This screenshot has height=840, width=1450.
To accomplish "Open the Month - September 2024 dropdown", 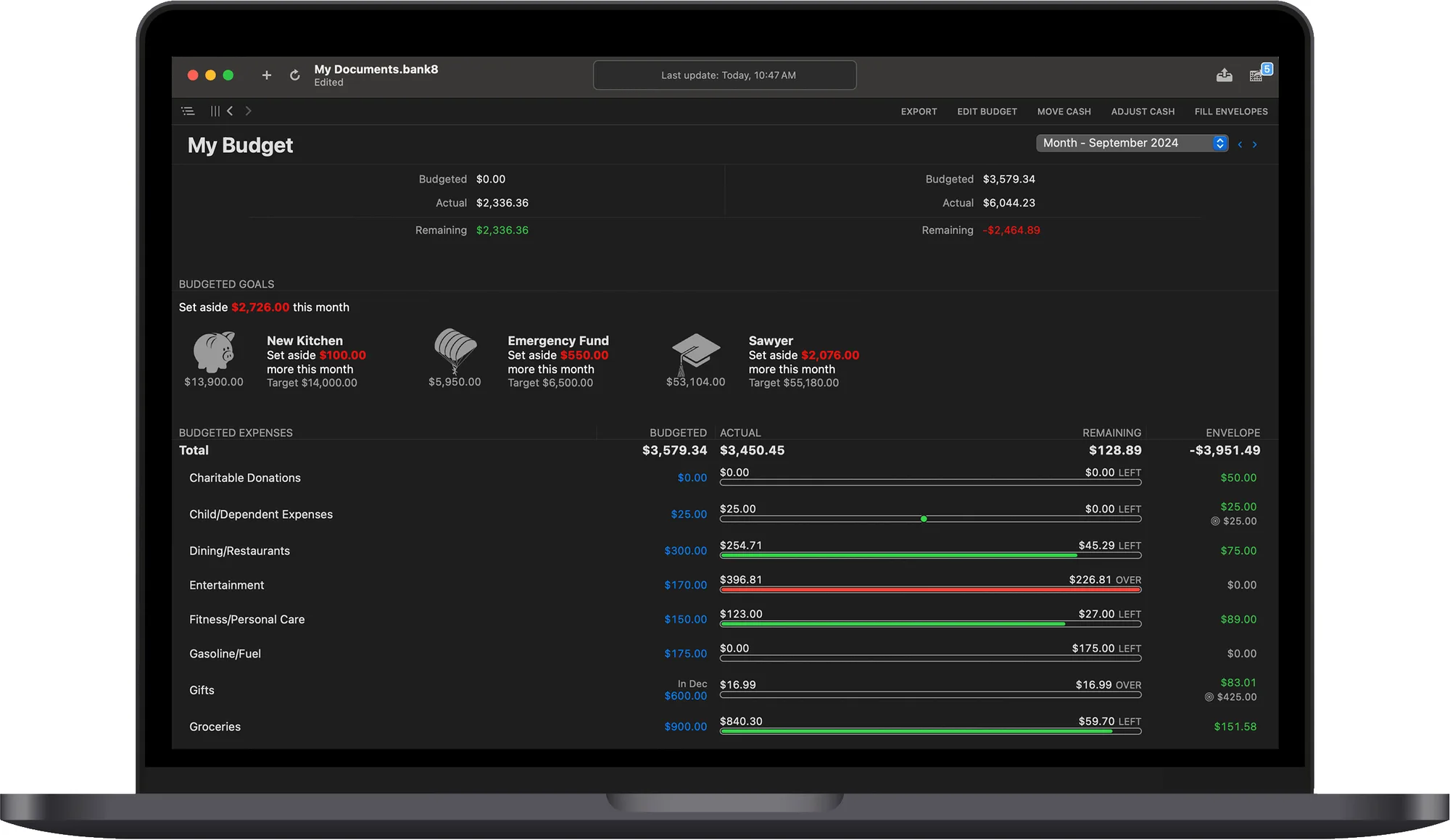I will coord(1132,143).
